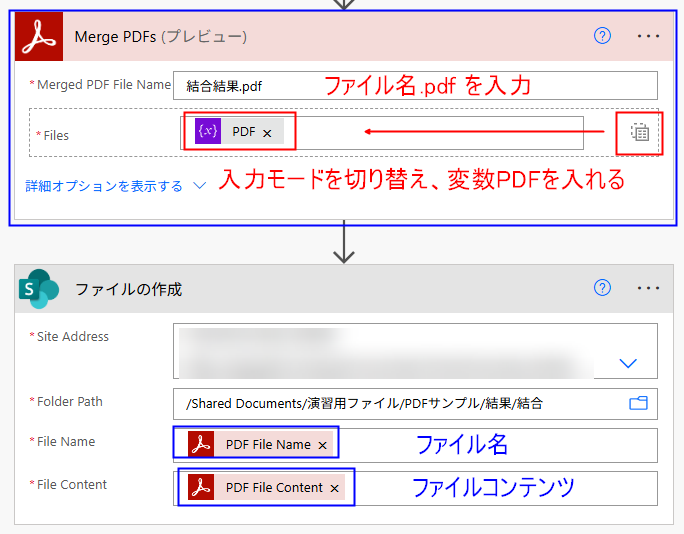The image size is (684, 534).
Task: Click the Adobe icon on PDF File Content token
Action: tap(201, 487)
